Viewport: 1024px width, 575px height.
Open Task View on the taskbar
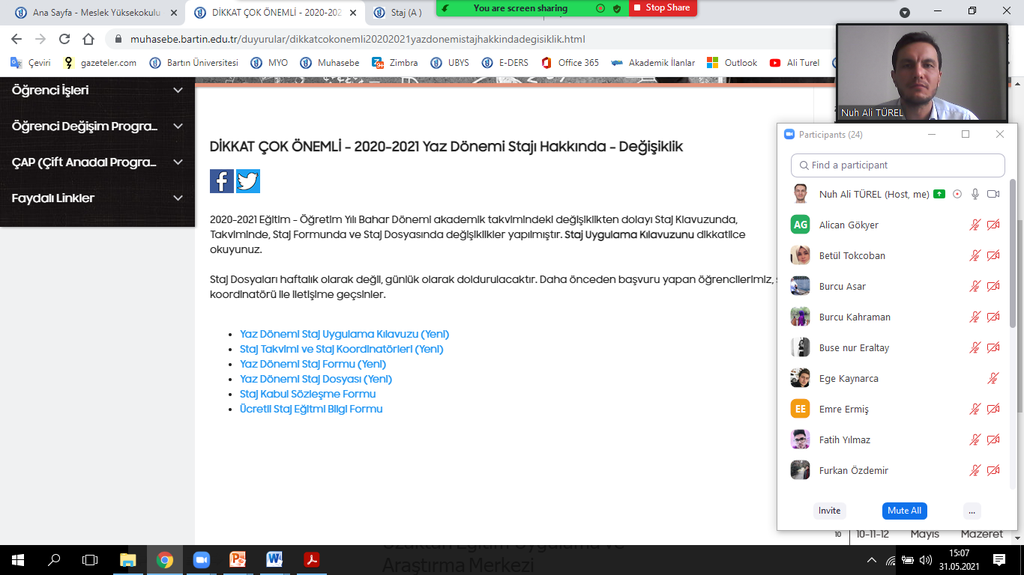click(x=90, y=560)
